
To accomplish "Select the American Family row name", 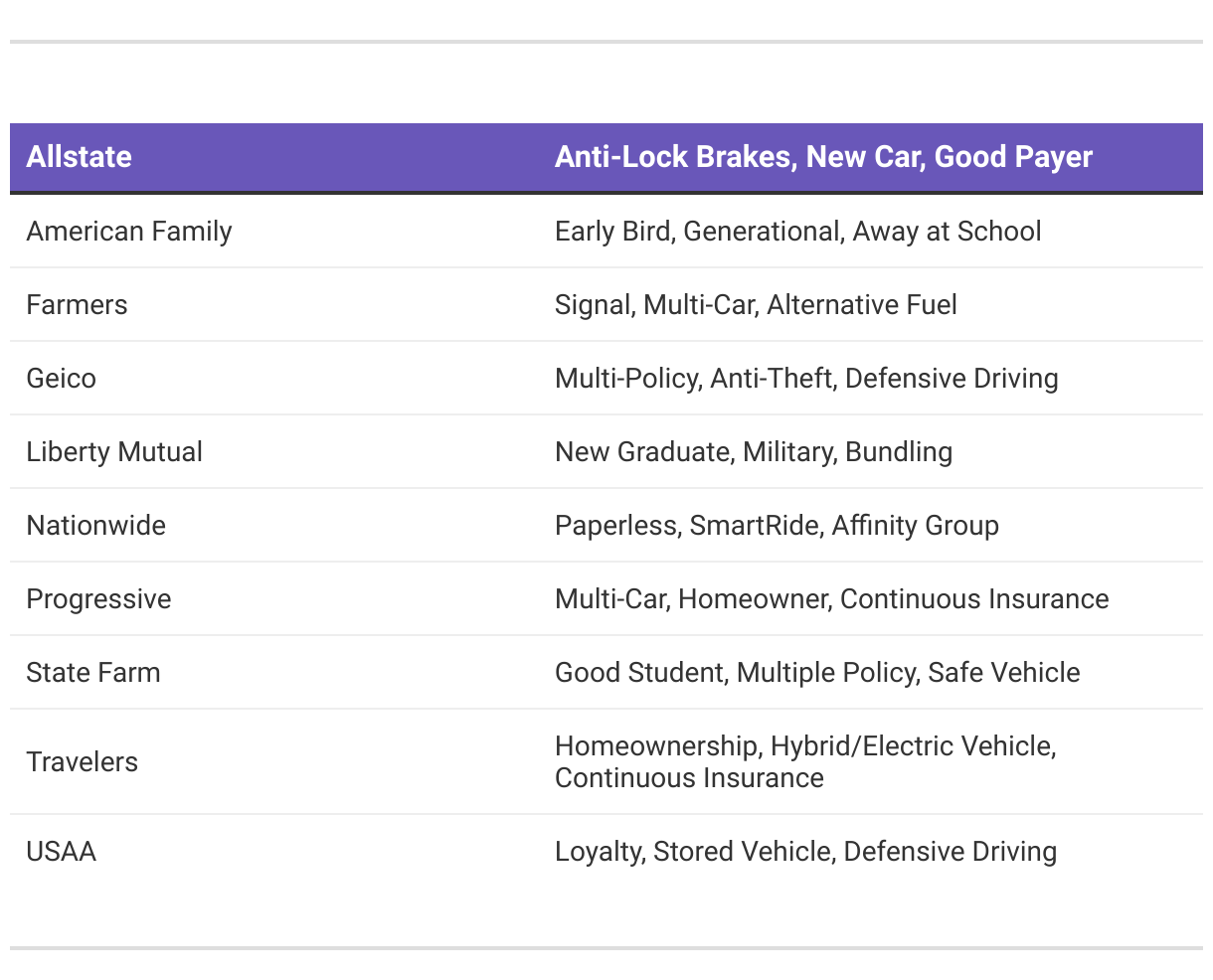I will [129, 232].
